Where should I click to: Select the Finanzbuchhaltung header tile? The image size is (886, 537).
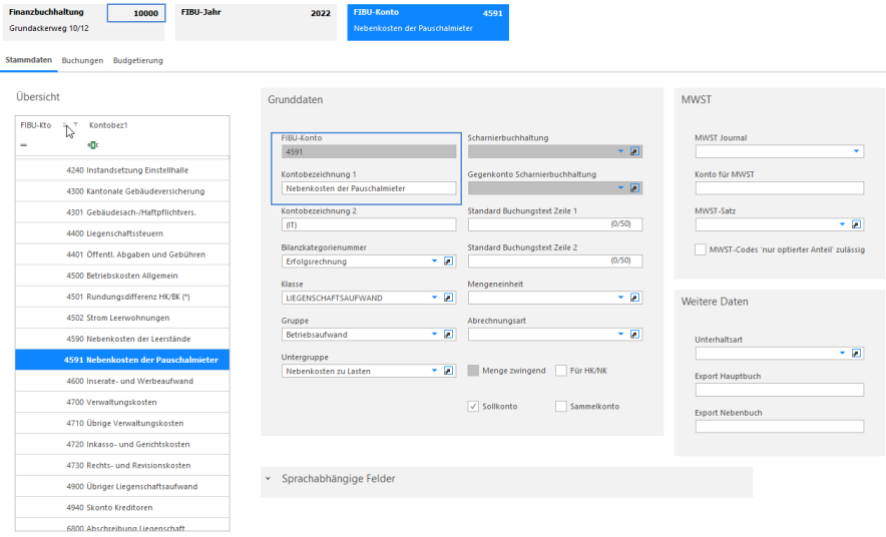click(84, 22)
